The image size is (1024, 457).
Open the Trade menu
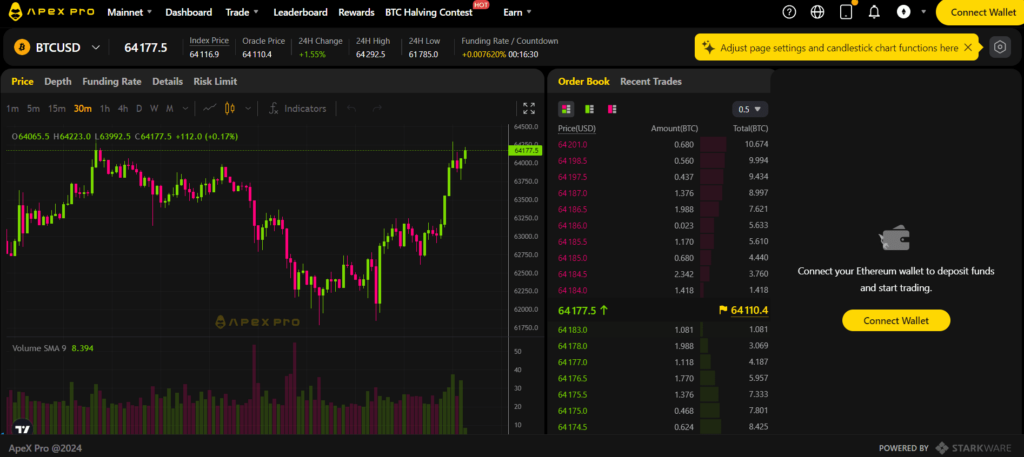[x=242, y=12]
